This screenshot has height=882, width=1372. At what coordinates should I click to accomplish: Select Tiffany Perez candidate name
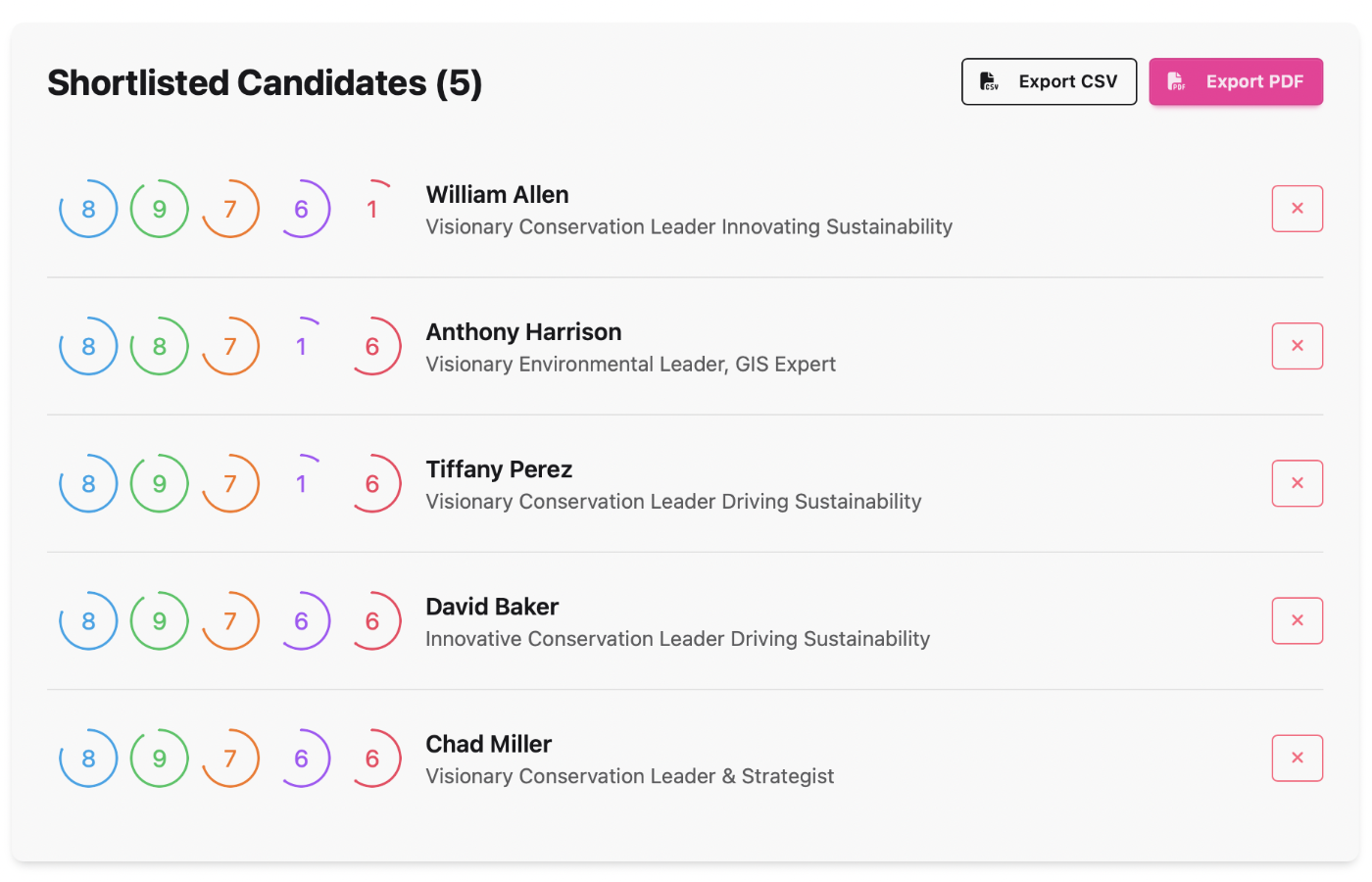click(499, 468)
